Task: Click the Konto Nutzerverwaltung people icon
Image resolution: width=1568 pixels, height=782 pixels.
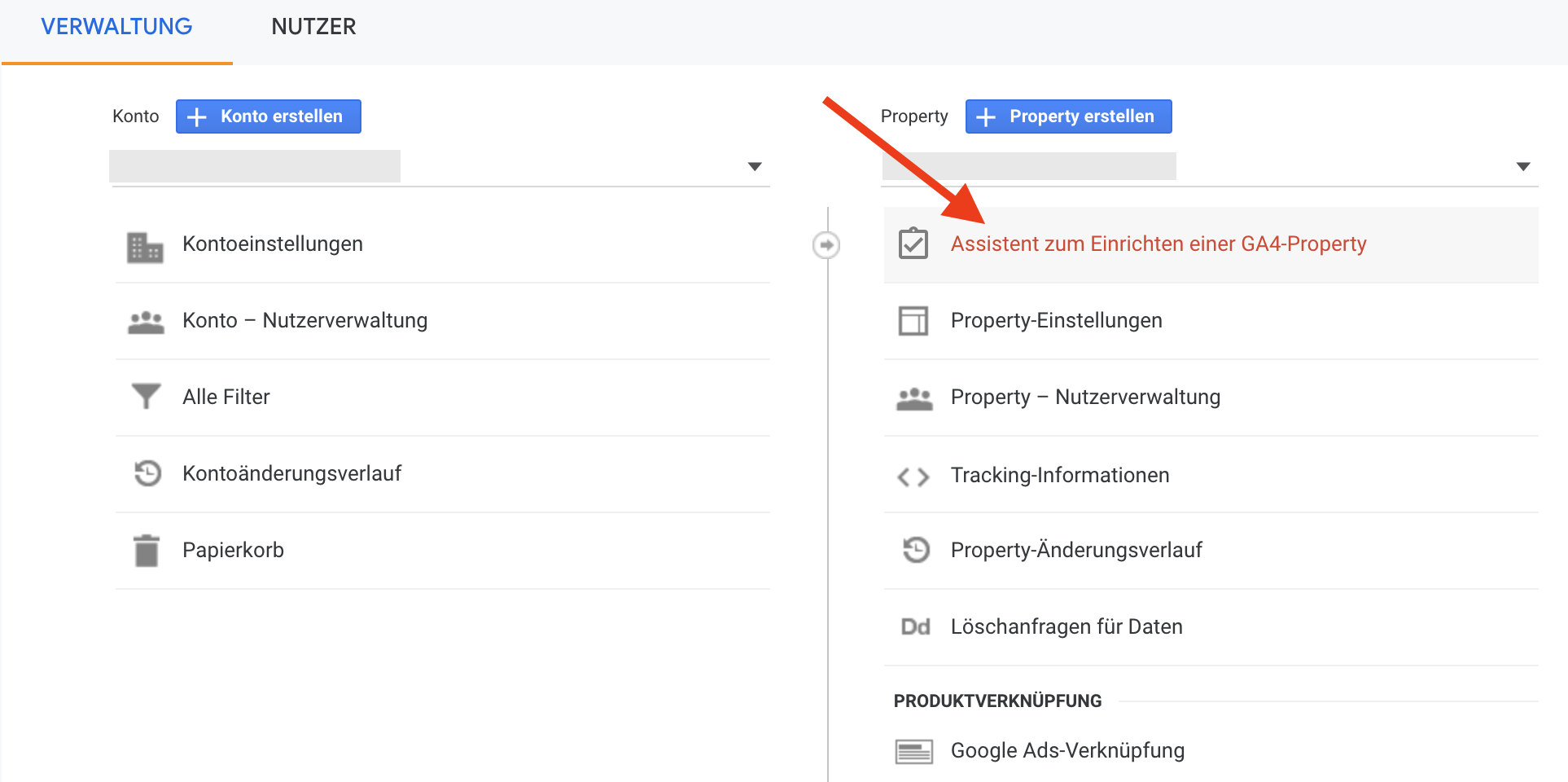Action: 146,323
